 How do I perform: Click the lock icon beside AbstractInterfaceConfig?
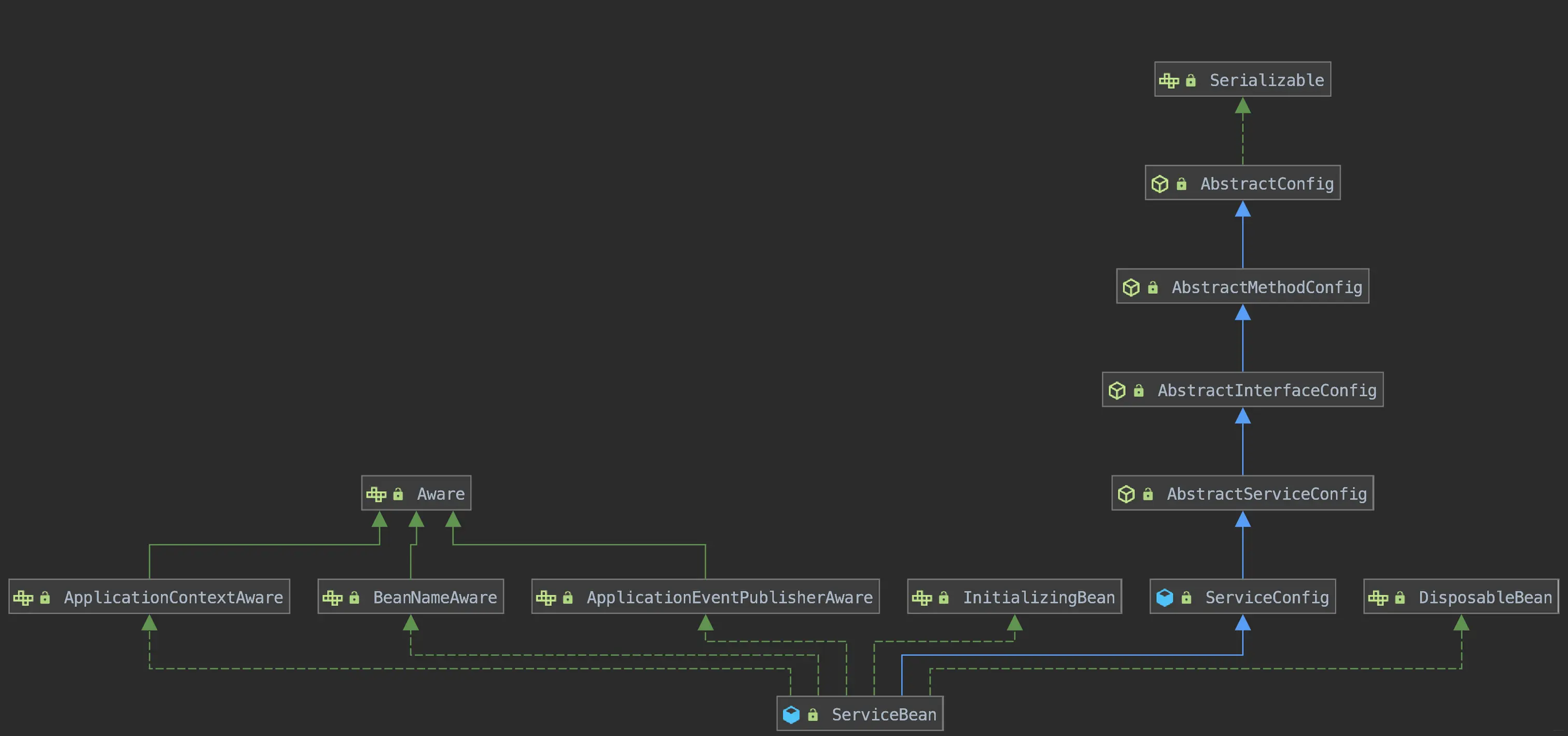point(1138,390)
